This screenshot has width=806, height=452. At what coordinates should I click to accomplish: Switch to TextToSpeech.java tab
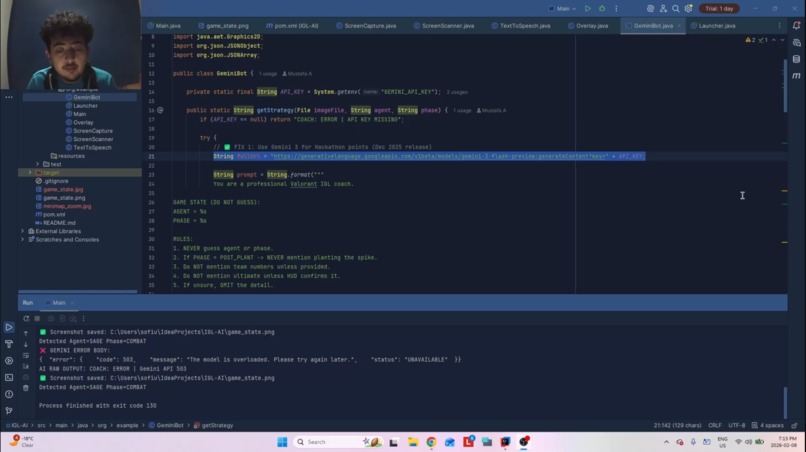tap(521, 25)
